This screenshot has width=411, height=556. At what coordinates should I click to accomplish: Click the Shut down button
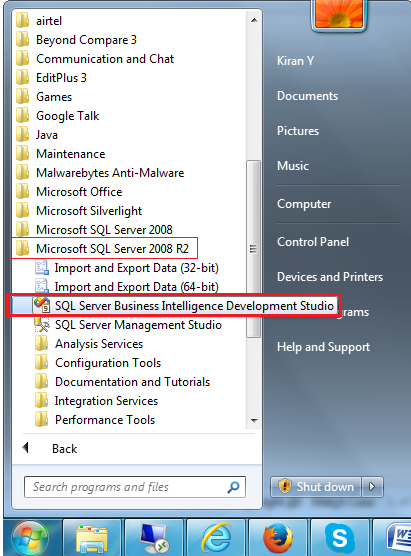coord(316,486)
